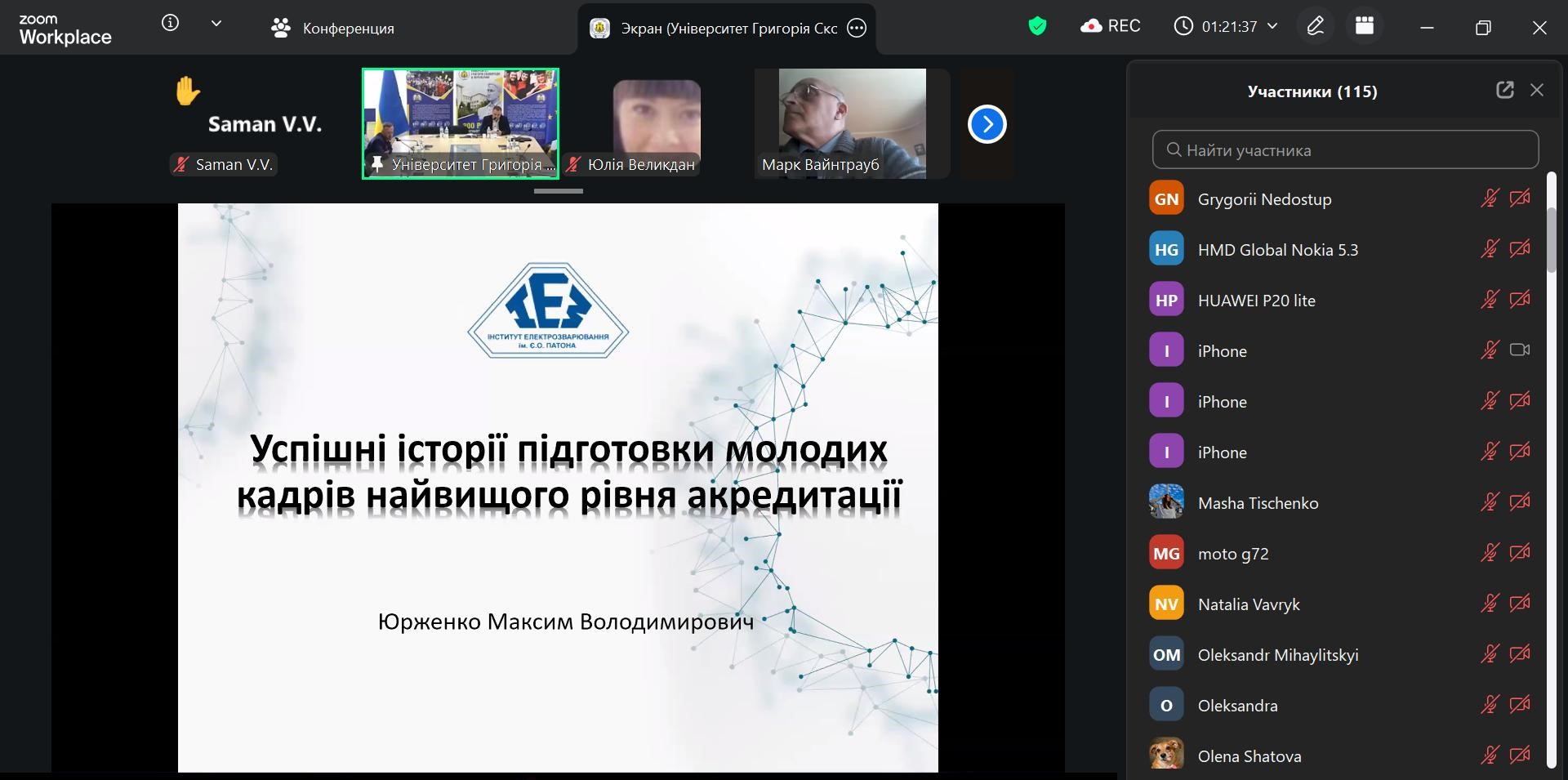Toggle microphone for Masha Tischenko
Image resolution: width=1568 pixels, height=780 pixels.
tap(1490, 502)
